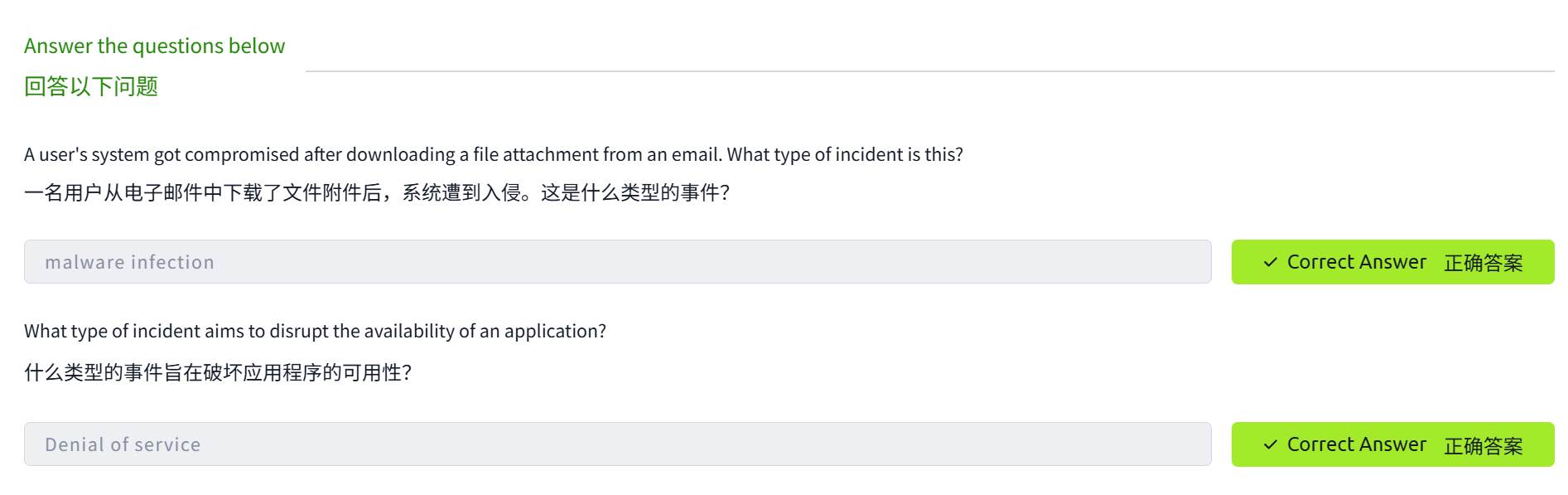
Task: Click the green "回答以下问题" heading
Action: pyautogui.click(x=91, y=86)
